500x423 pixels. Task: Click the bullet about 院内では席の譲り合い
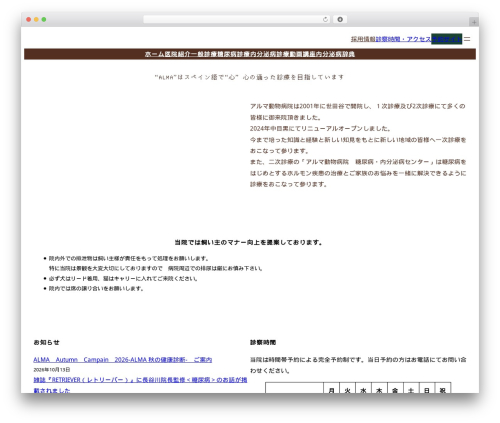(x=96, y=288)
